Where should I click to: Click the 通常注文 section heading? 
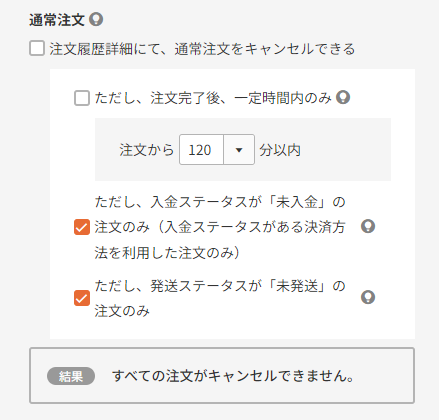57,20
